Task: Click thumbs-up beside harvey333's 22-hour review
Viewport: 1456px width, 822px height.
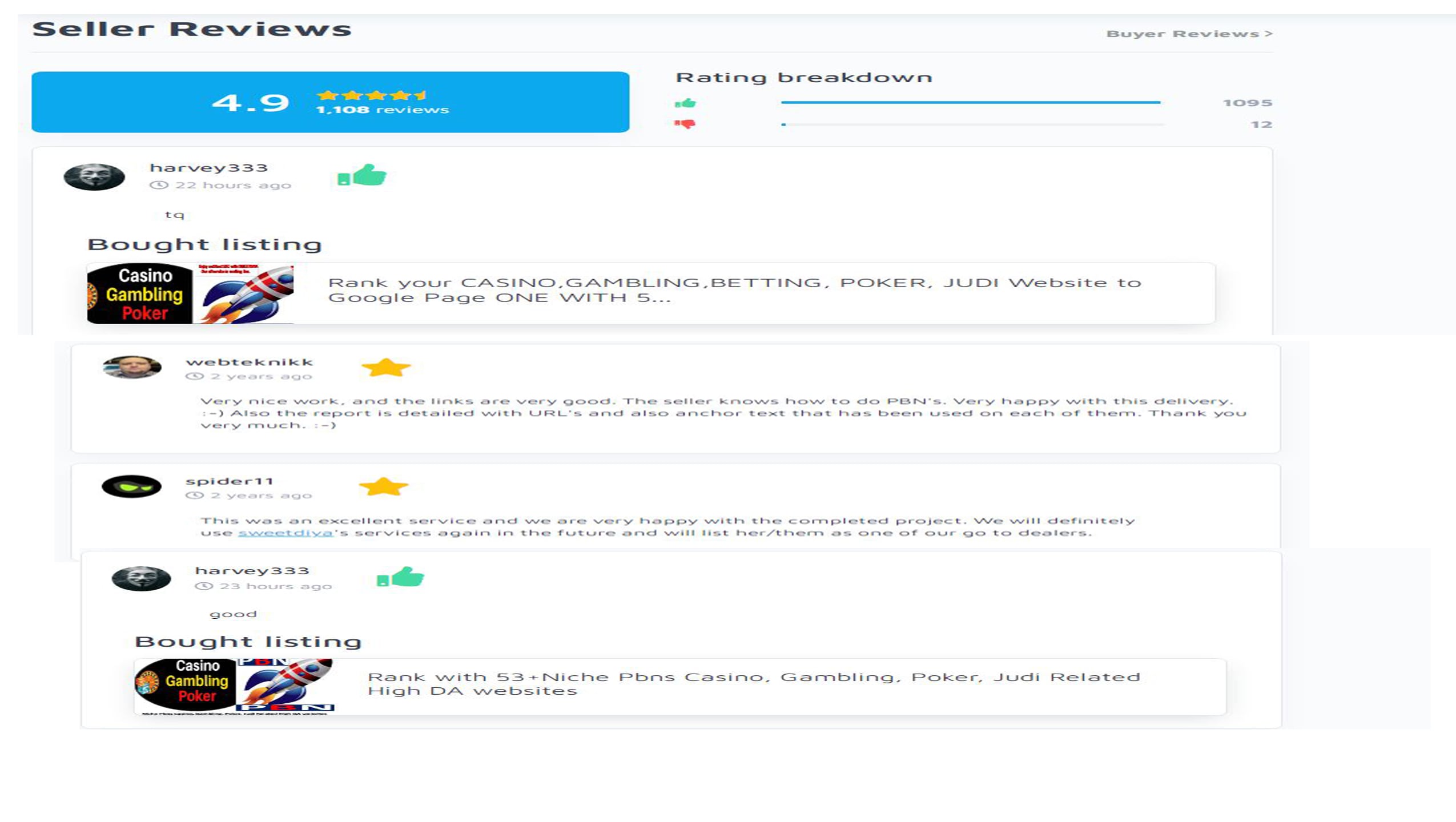Action: tap(362, 175)
